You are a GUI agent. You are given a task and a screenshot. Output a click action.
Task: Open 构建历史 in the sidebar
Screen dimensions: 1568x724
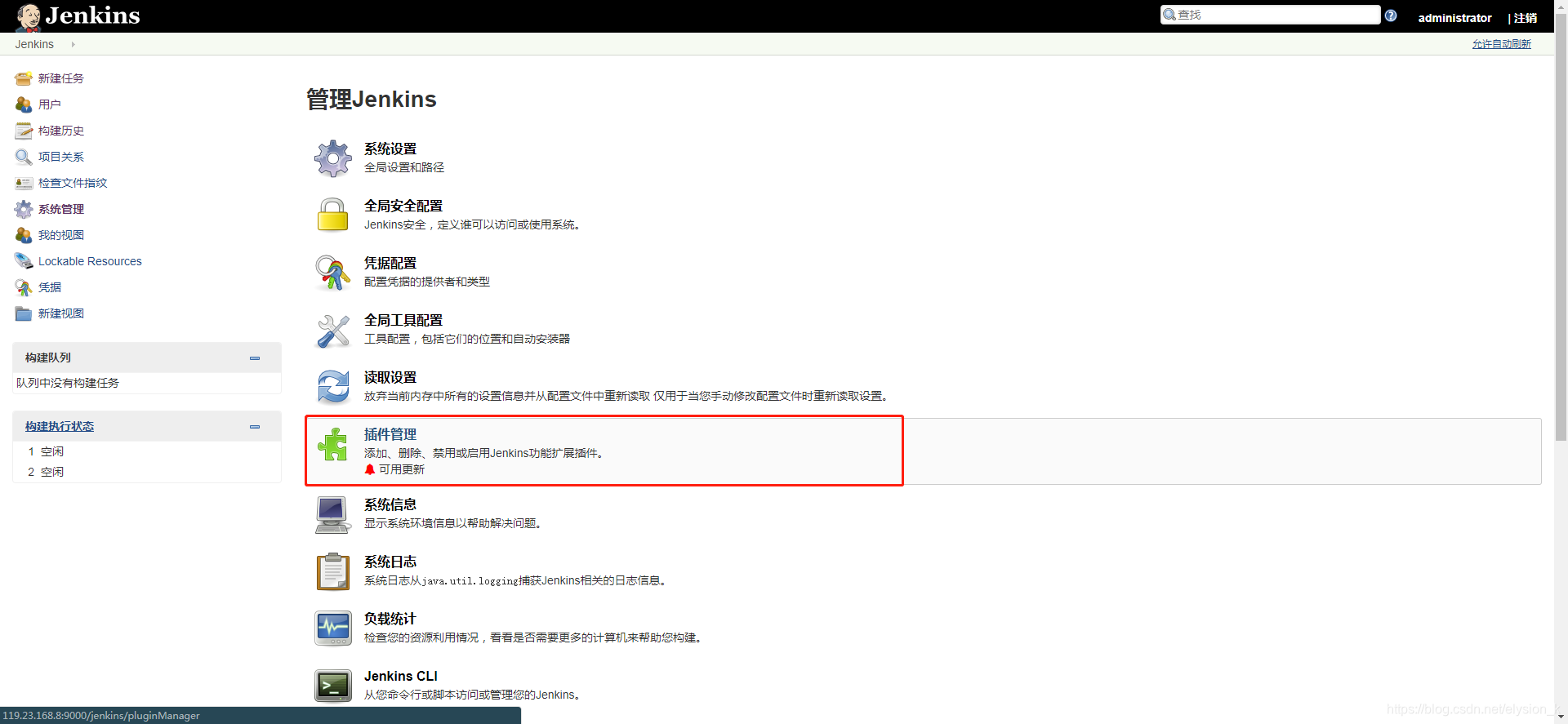61,131
